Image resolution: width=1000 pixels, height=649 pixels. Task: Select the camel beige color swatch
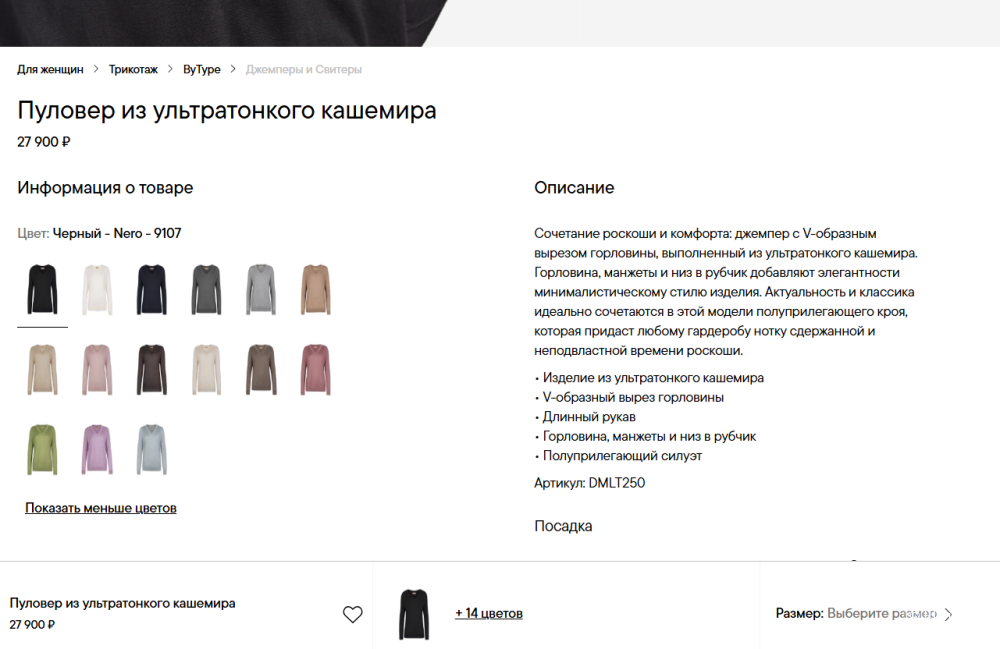tap(316, 289)
